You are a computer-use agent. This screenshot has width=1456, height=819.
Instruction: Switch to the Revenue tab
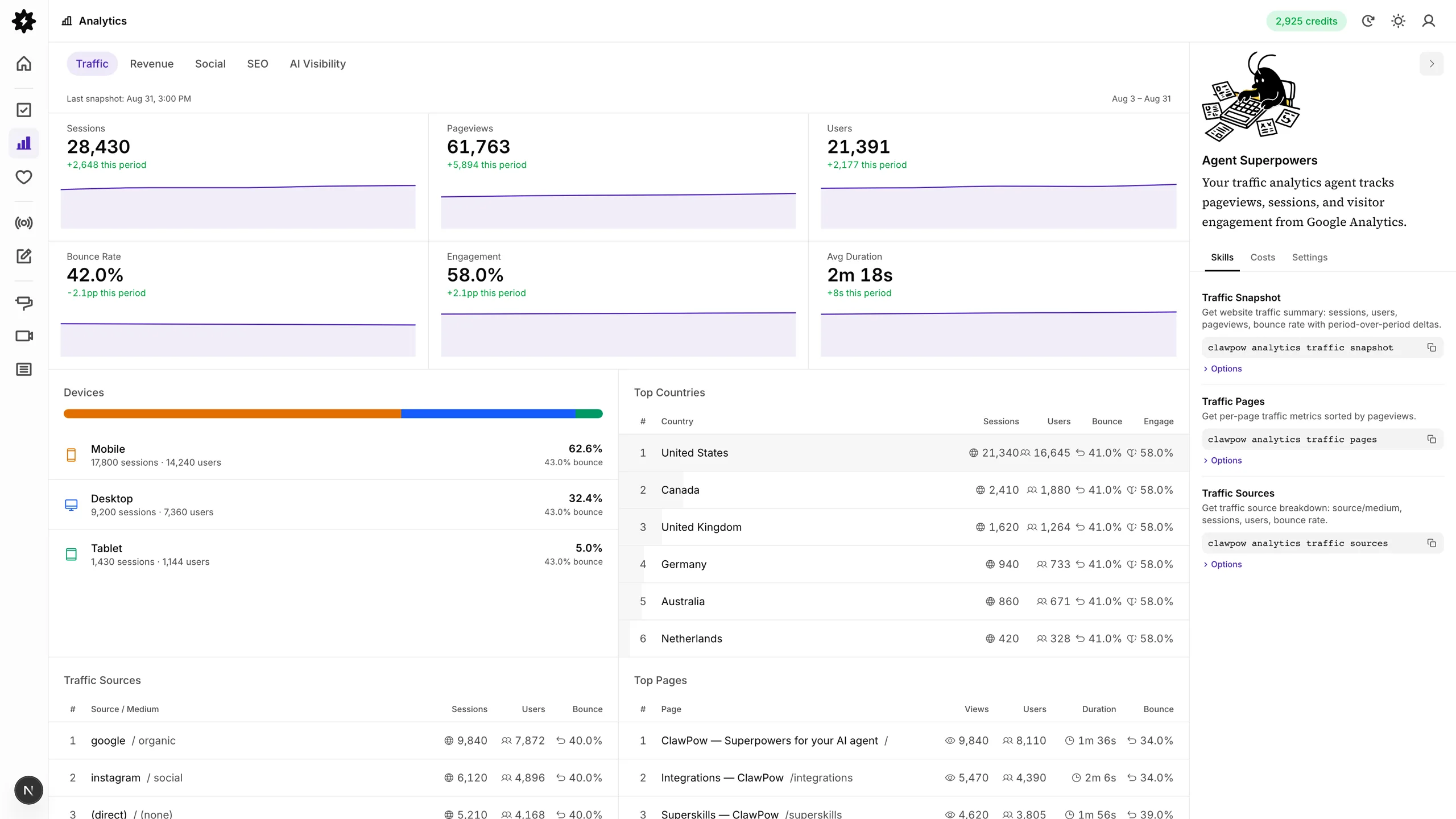(x=151, y=64)
